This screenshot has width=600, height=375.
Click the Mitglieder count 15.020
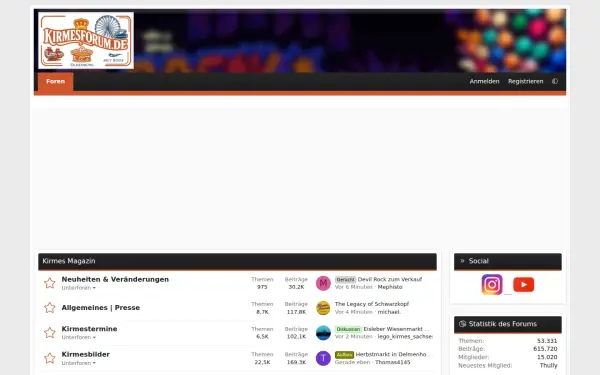coord(547,357)
